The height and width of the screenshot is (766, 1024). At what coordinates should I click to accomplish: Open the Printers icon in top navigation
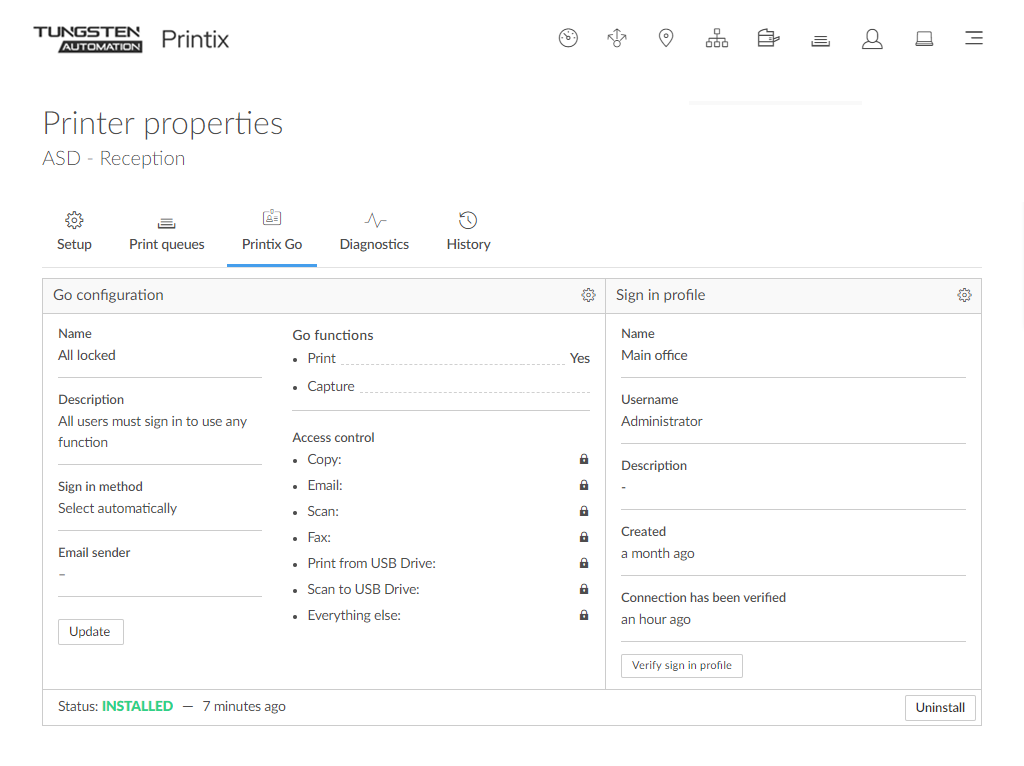tap(768, 39)
